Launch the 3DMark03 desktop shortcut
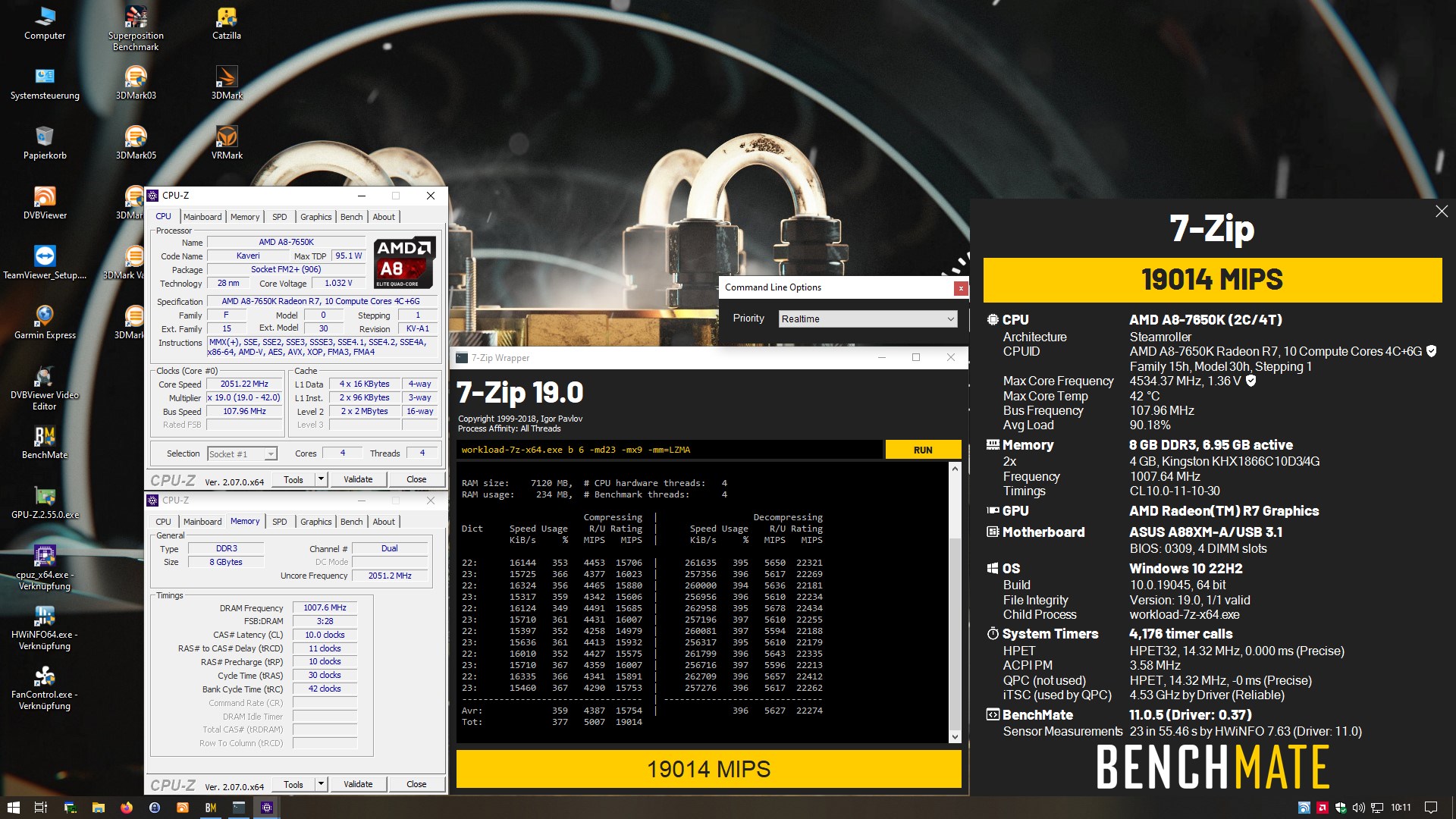 click(x=136, y=83)
